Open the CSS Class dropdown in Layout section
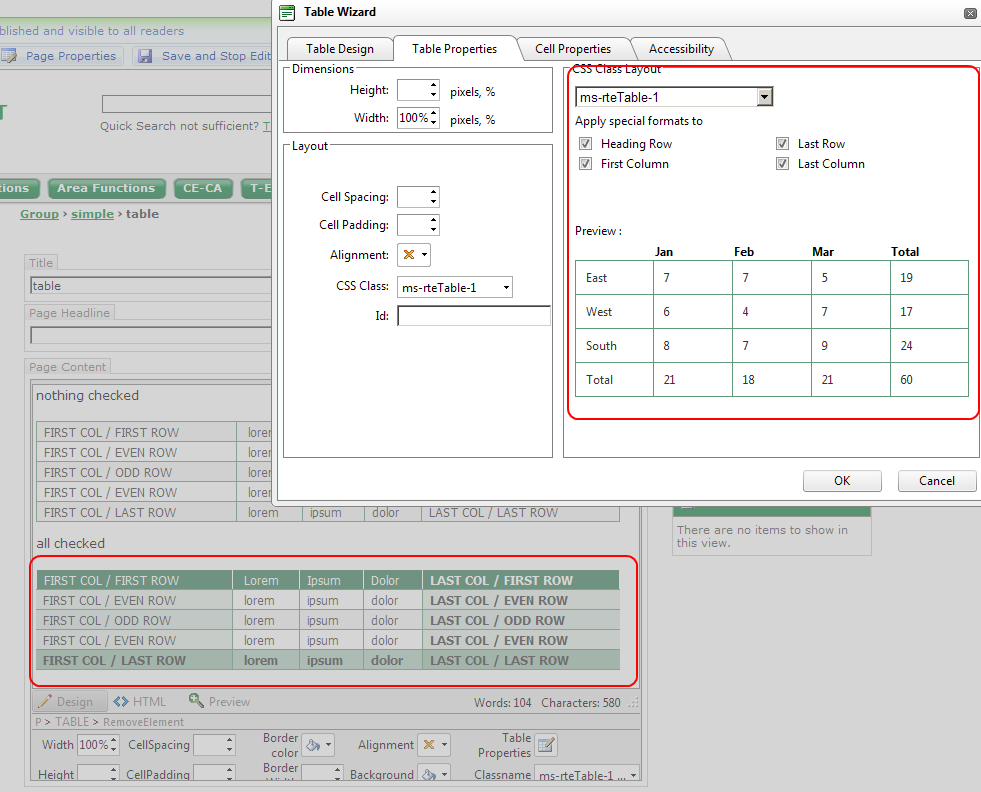This screenshot has height=792, width=981. point(506,288)
